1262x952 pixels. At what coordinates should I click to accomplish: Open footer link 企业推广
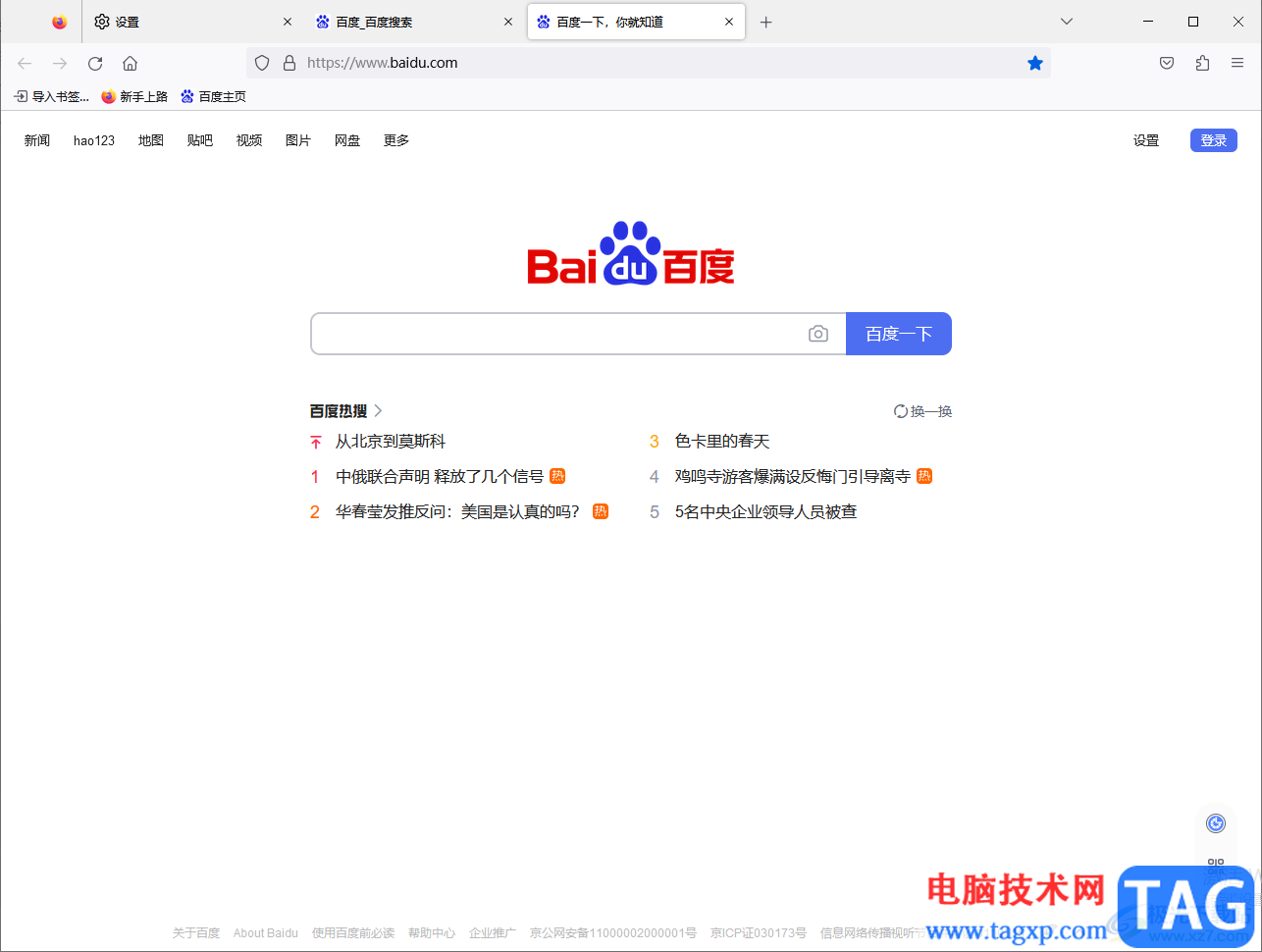tap(493, 933)
